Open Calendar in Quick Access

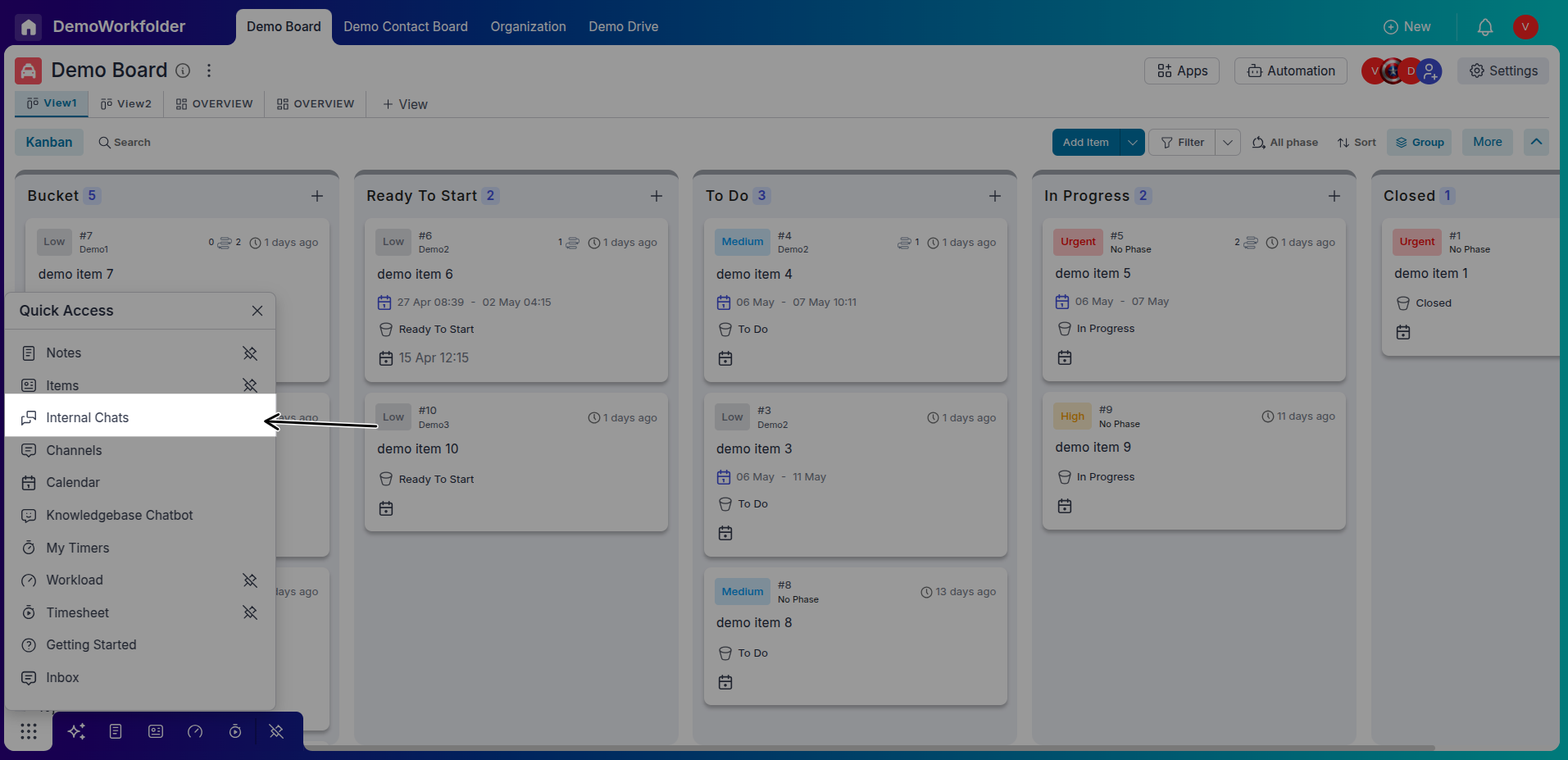[x=141, y=483]
